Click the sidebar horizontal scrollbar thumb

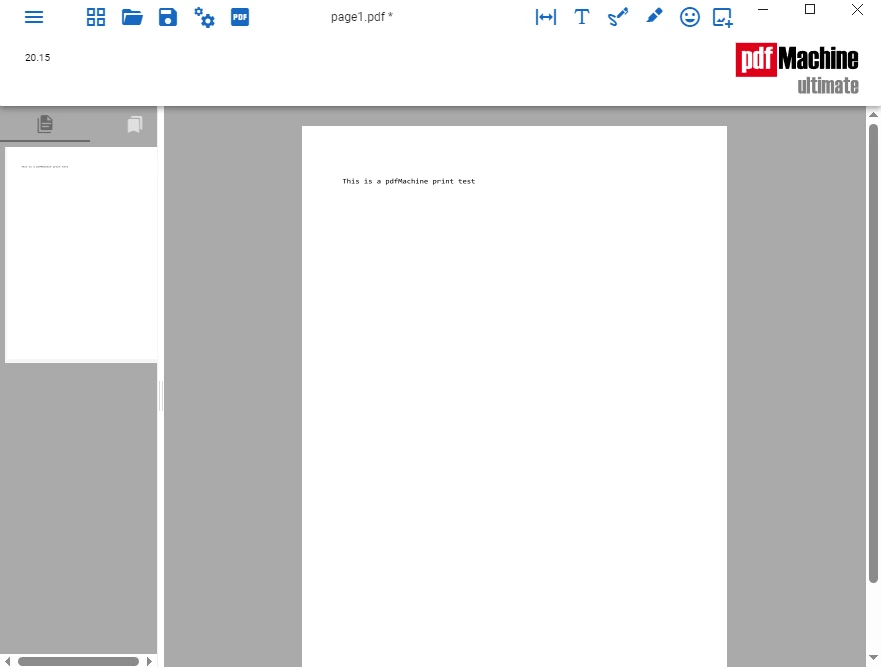pyautogui.click(x=78, y=661)
